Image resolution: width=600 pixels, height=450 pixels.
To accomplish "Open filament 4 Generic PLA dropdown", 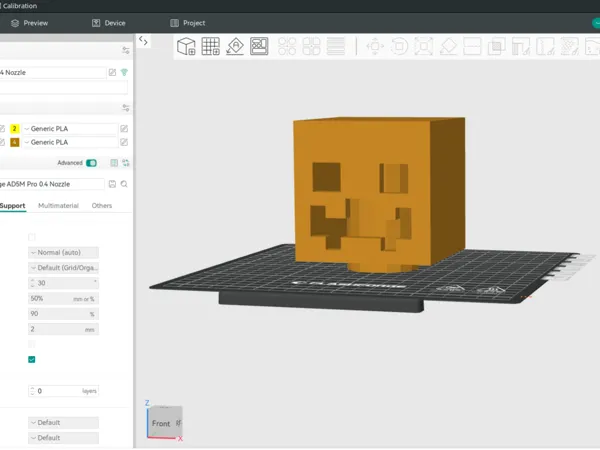I will click(70, 142).
